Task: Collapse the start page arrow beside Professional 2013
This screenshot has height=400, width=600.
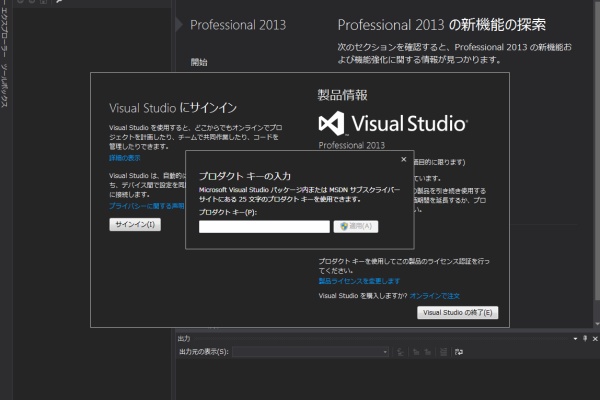Action: tap(178, 22)
